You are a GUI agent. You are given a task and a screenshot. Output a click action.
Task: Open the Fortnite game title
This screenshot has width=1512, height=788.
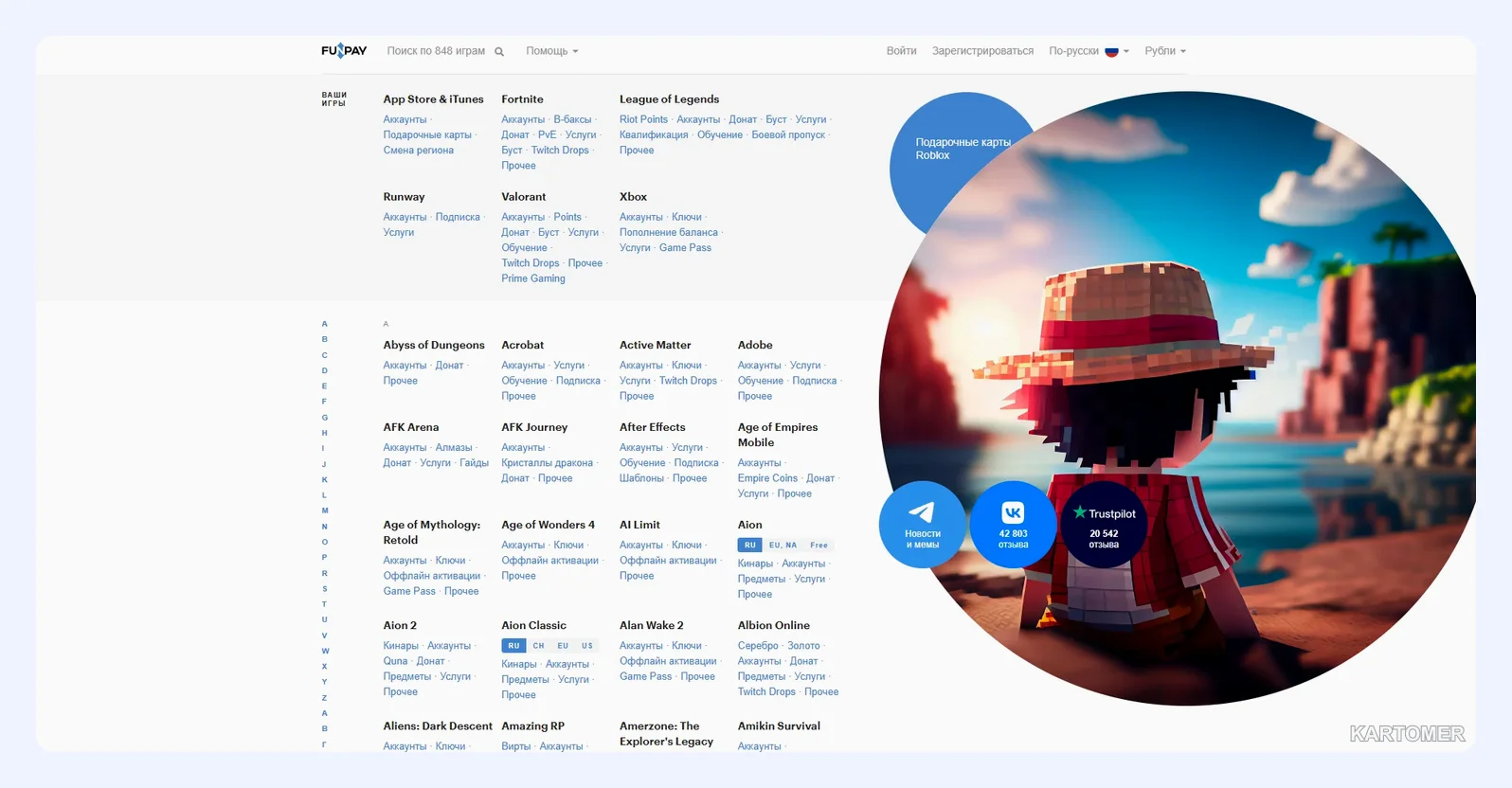(522, 99)
